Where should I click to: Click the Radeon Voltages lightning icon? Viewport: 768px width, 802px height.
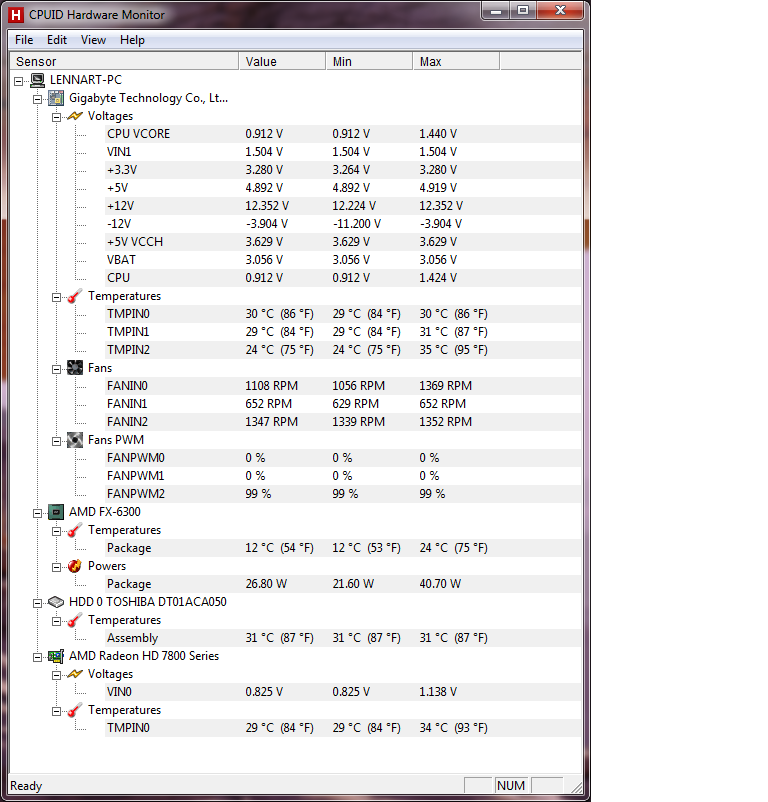click(x=75, y=674)
